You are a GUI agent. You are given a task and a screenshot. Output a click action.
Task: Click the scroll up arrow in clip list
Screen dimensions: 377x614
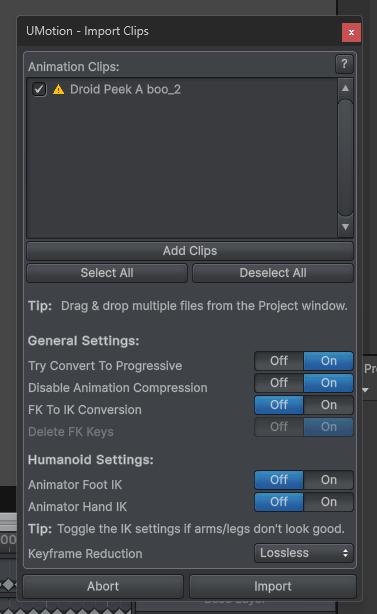345,88
